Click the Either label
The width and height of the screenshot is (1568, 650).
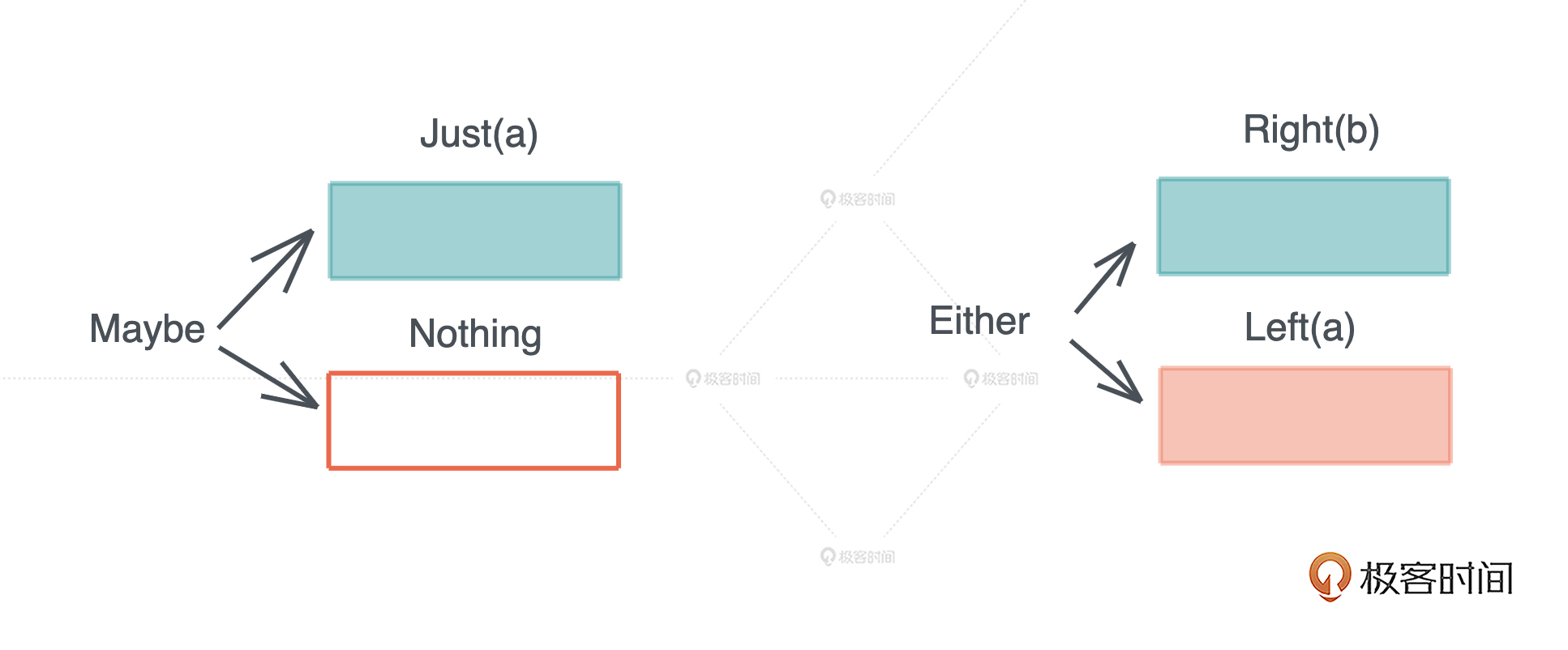979,321
